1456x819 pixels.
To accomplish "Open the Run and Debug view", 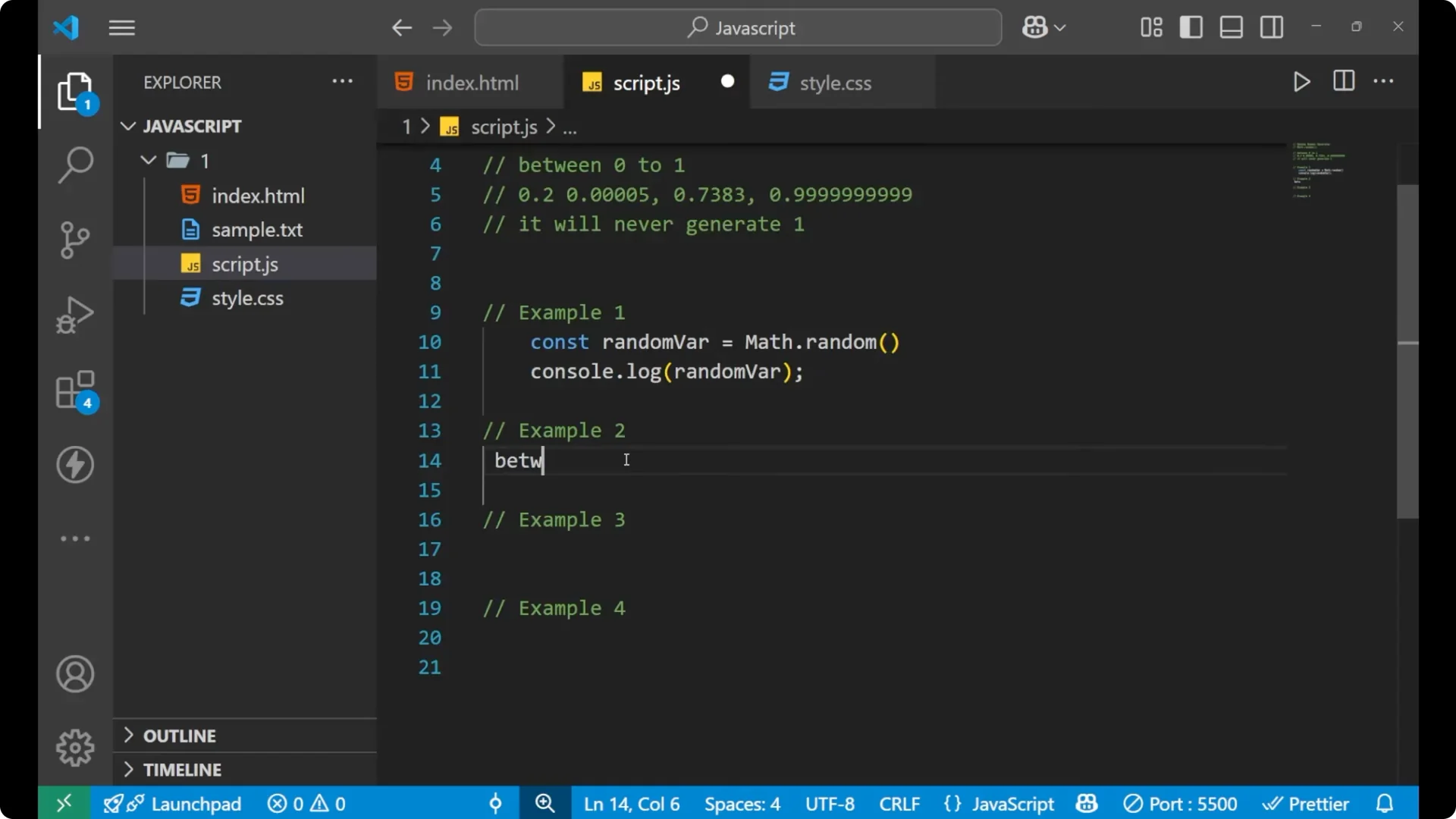I will tap(75, 315).
